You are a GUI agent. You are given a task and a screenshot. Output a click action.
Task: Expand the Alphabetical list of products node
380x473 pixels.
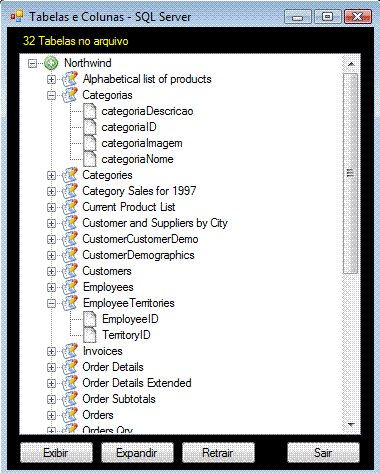(51, 79)
